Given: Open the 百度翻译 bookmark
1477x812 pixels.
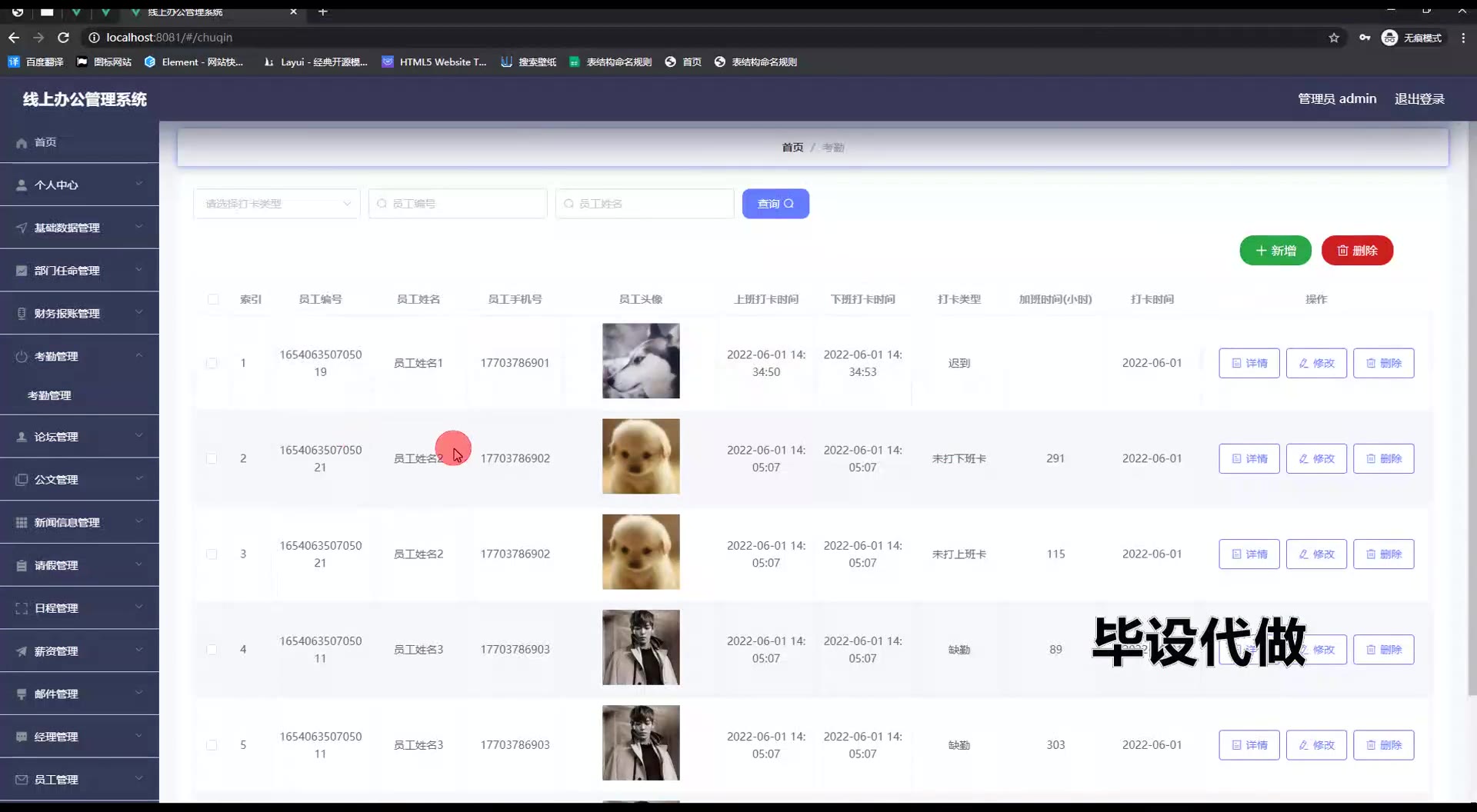Looking at the screenshot, I should point(35,62).
